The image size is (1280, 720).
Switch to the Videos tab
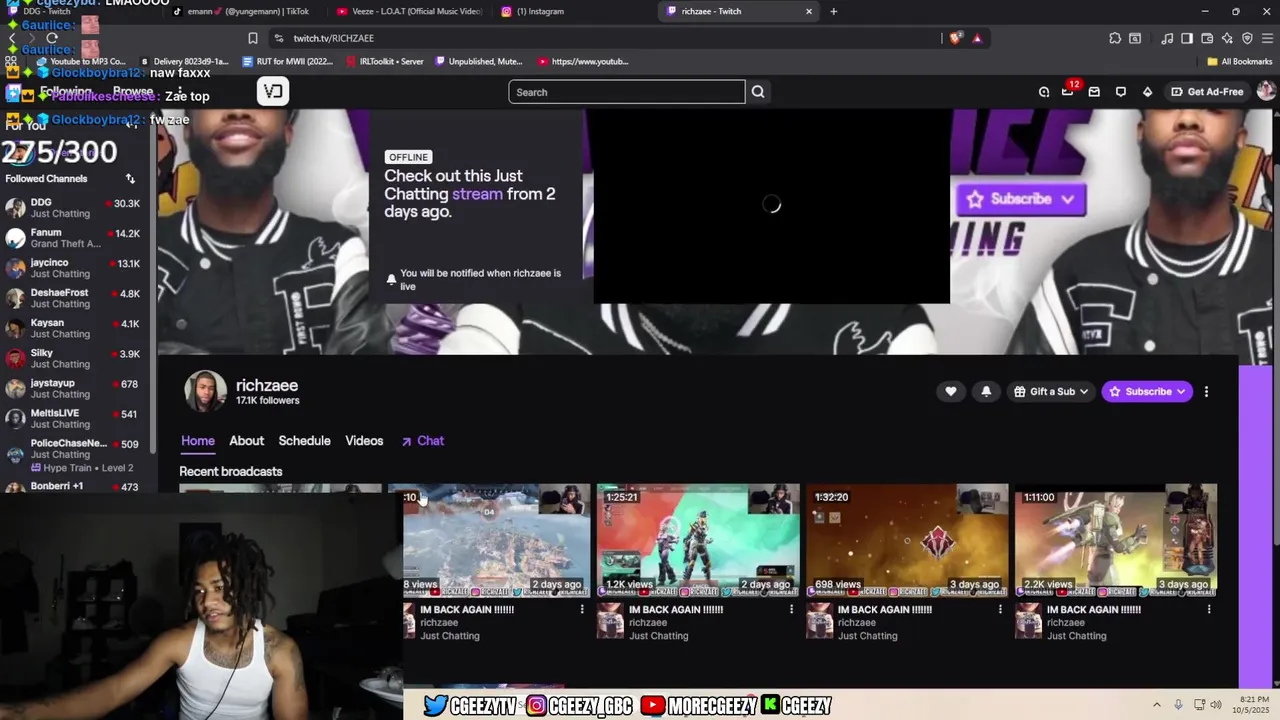pos(364,441)
